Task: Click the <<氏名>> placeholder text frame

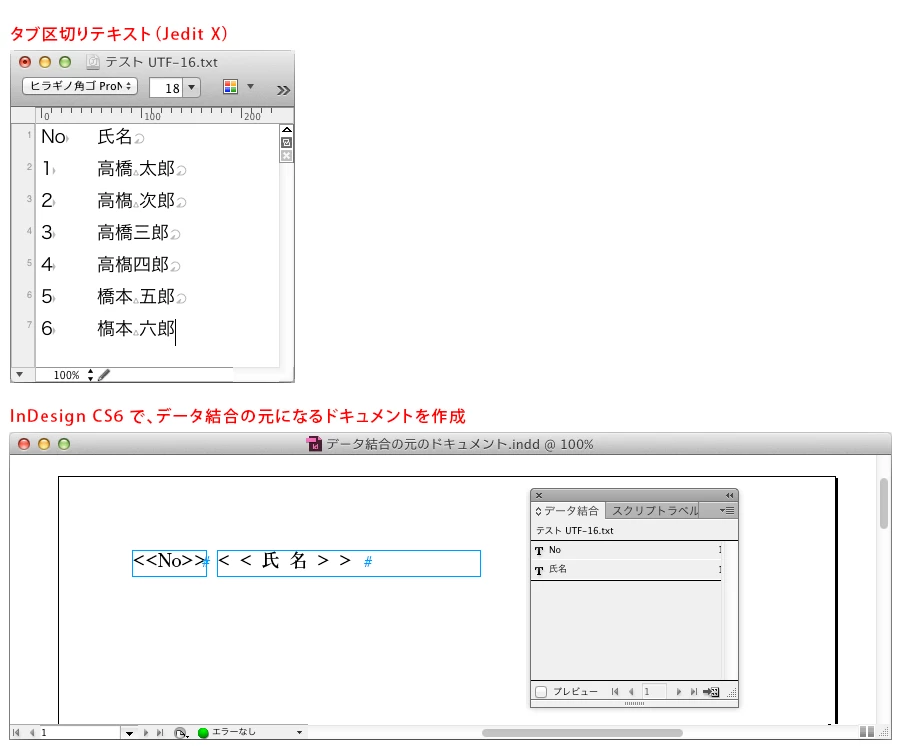Action: [x=349, y=563]
